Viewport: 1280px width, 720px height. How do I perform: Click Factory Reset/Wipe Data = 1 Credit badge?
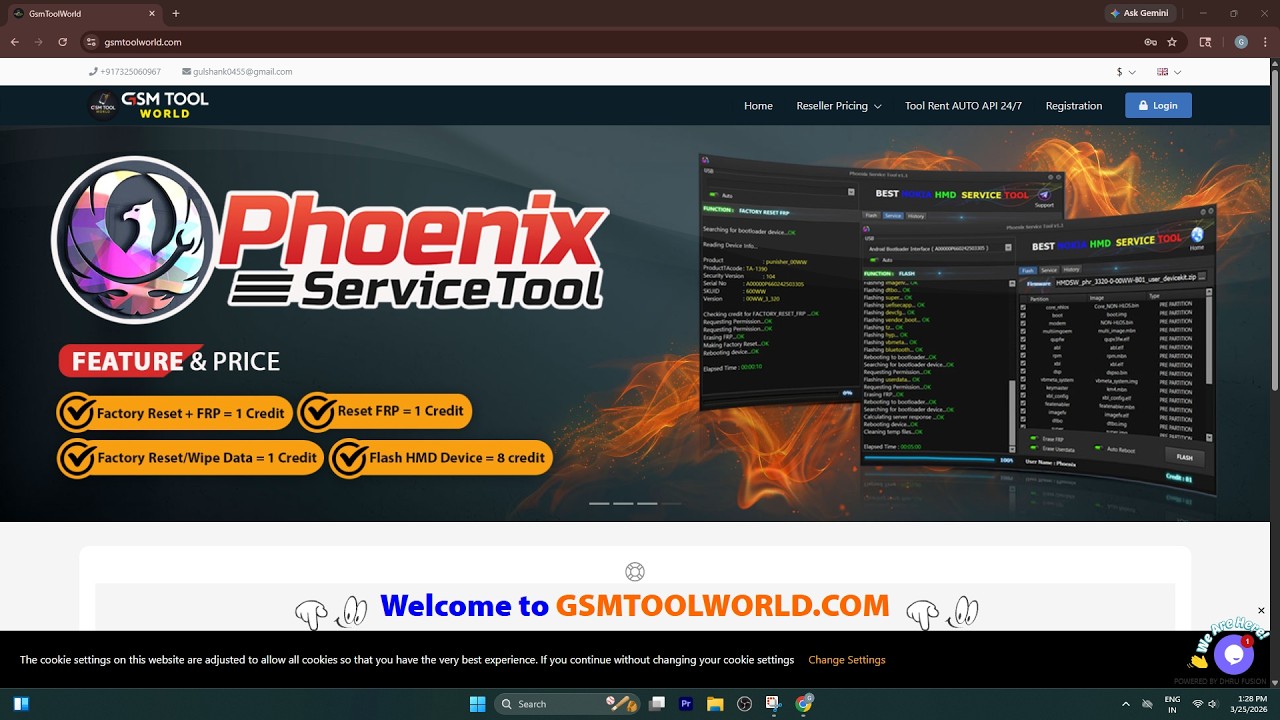(x=190, y=458)
